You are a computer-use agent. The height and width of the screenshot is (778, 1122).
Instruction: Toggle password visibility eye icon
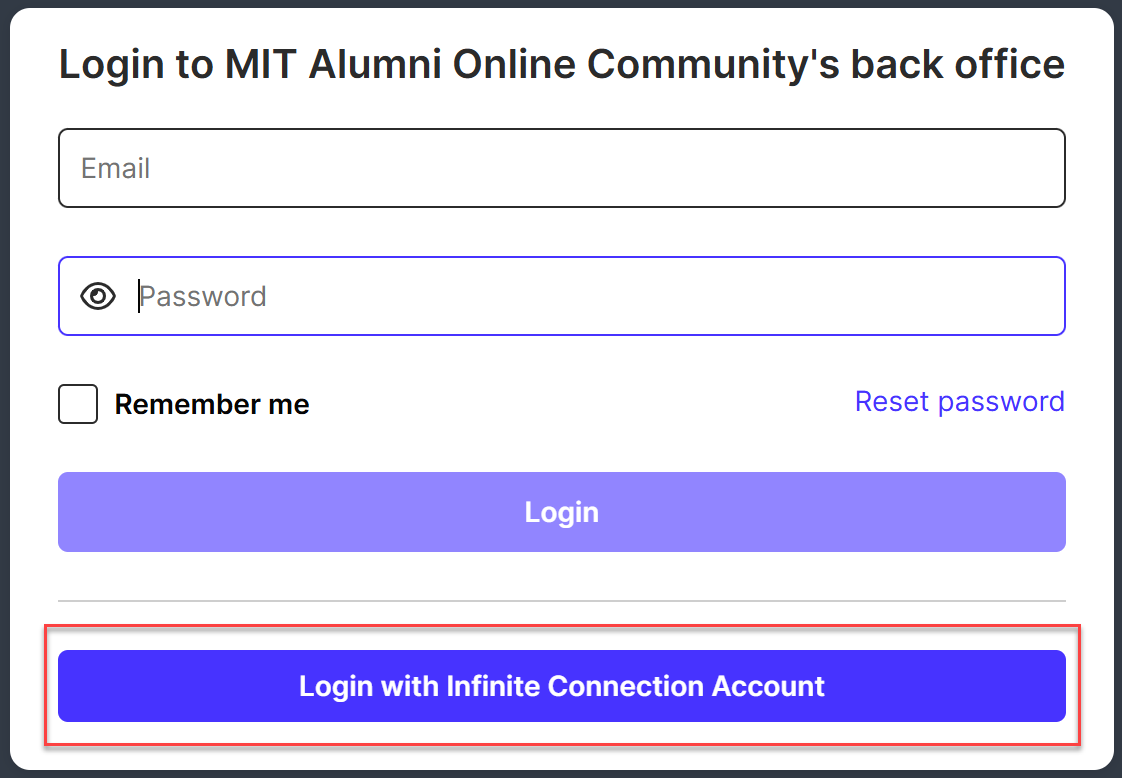(x=98, y=296)
